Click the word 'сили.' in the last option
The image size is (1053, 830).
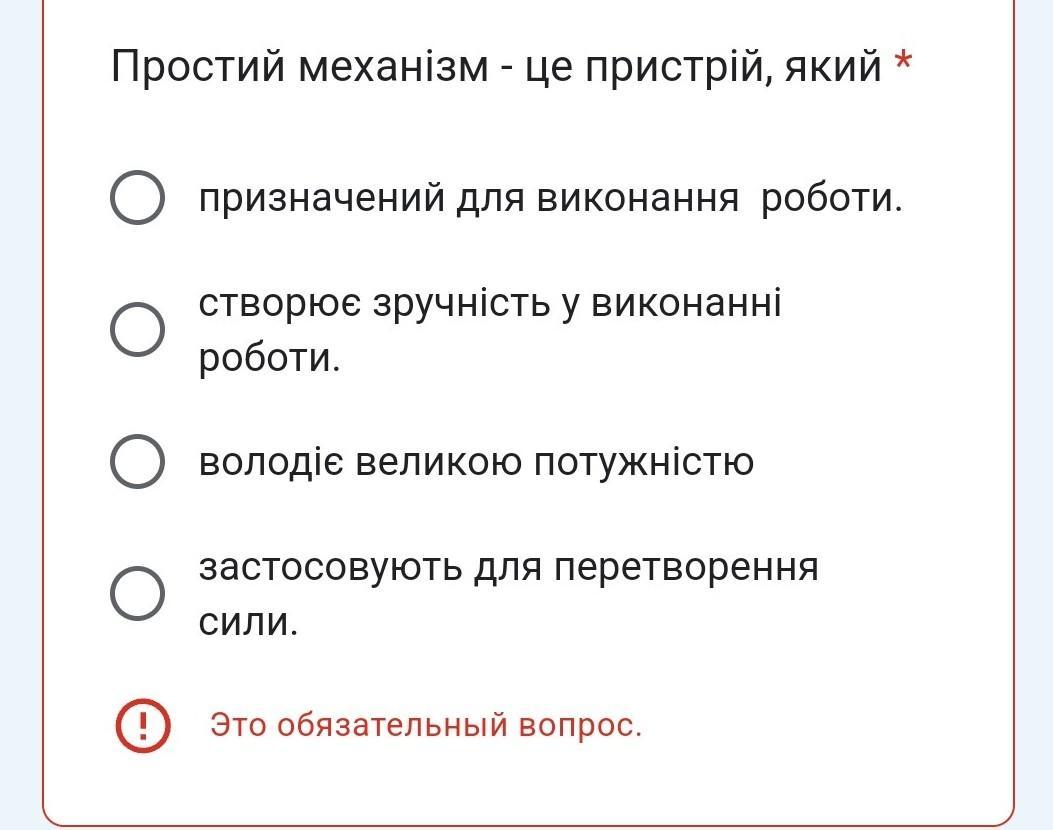[248, 622]
